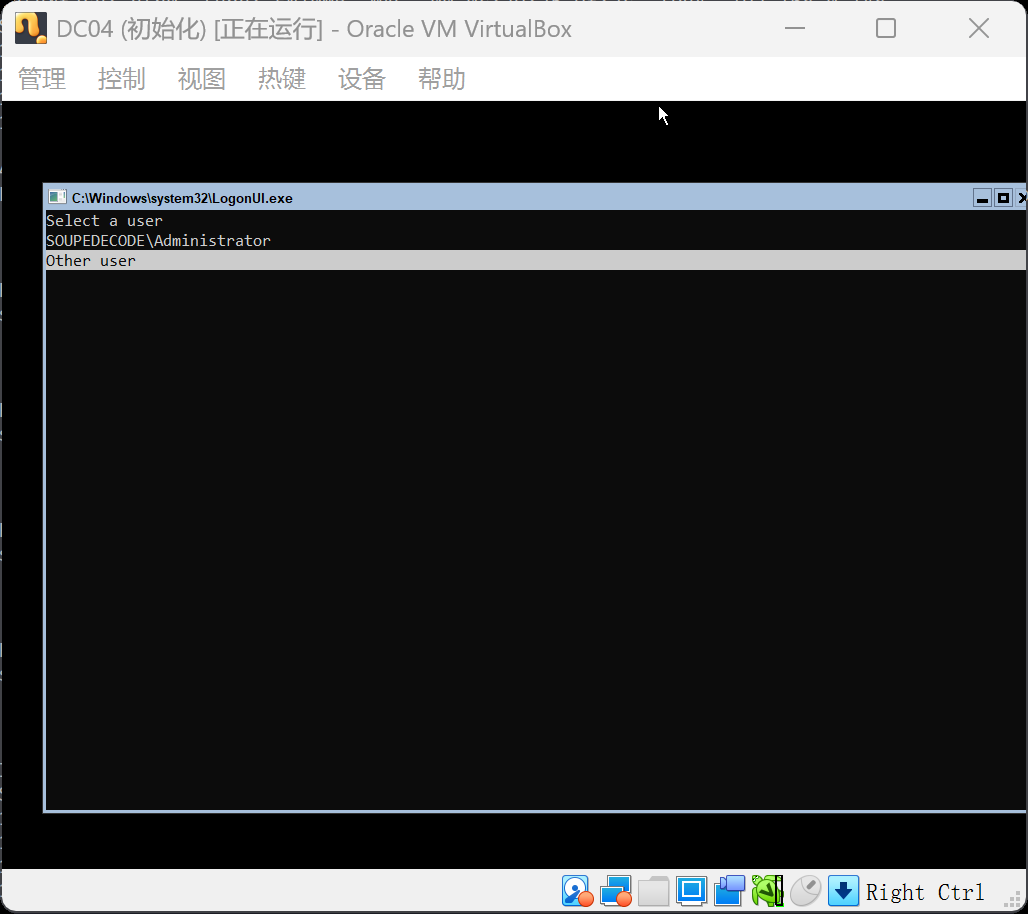Expand the 视图 menu dropdown

click(201, 79)
